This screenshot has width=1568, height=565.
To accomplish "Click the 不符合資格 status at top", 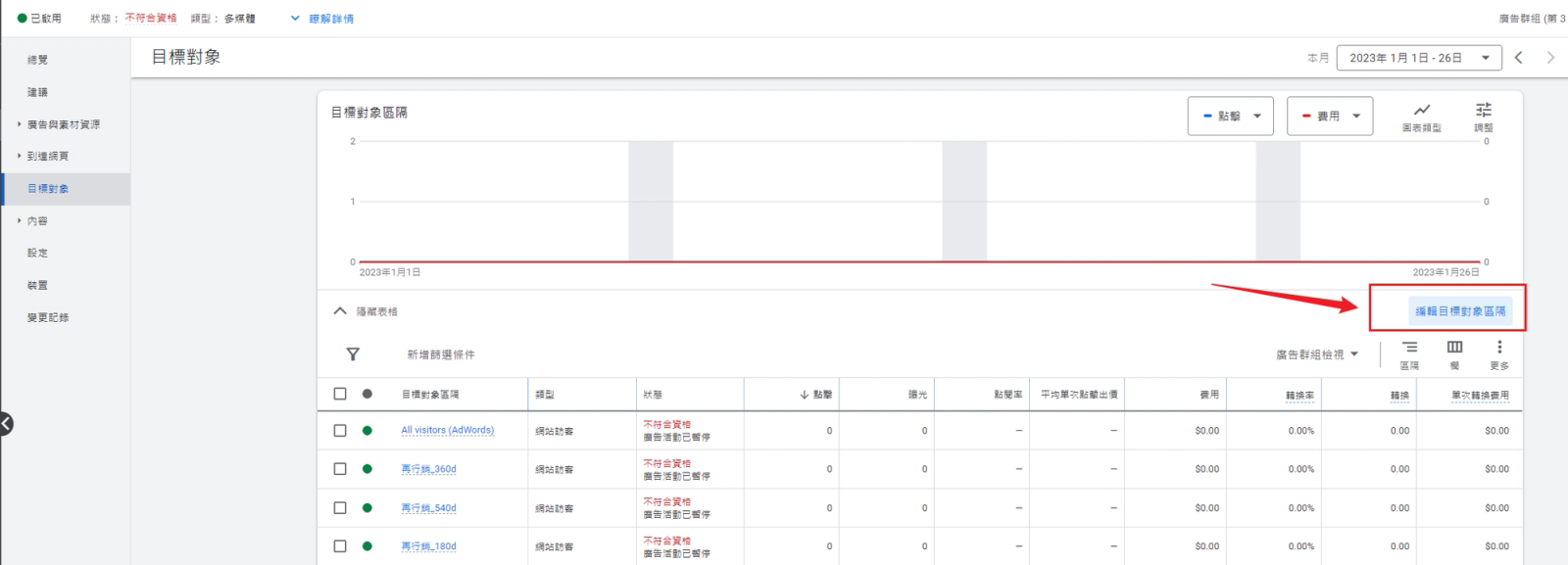I will pos(151,19).
